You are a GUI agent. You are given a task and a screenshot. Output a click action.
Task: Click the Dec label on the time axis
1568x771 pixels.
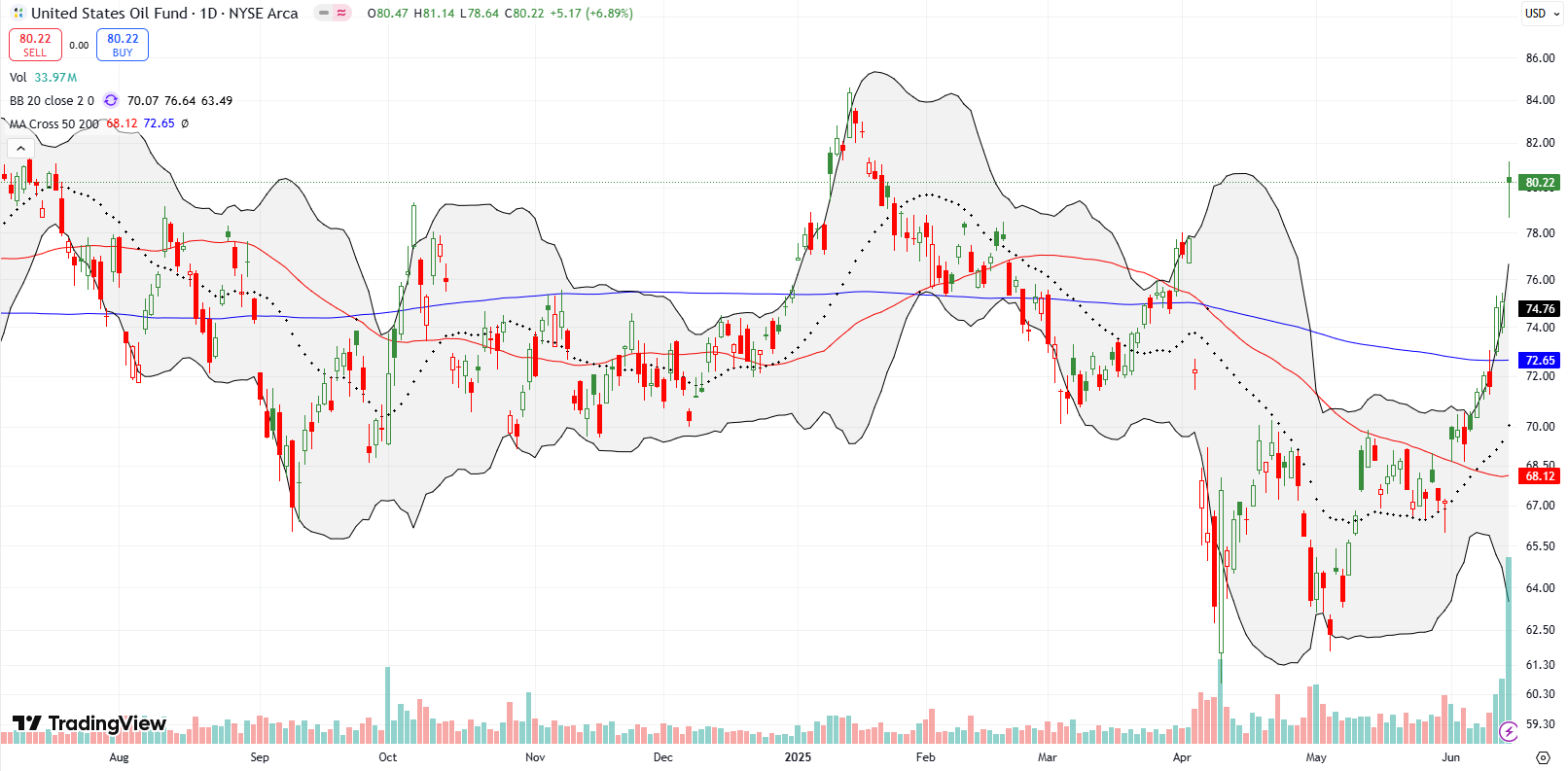[662, 757]
